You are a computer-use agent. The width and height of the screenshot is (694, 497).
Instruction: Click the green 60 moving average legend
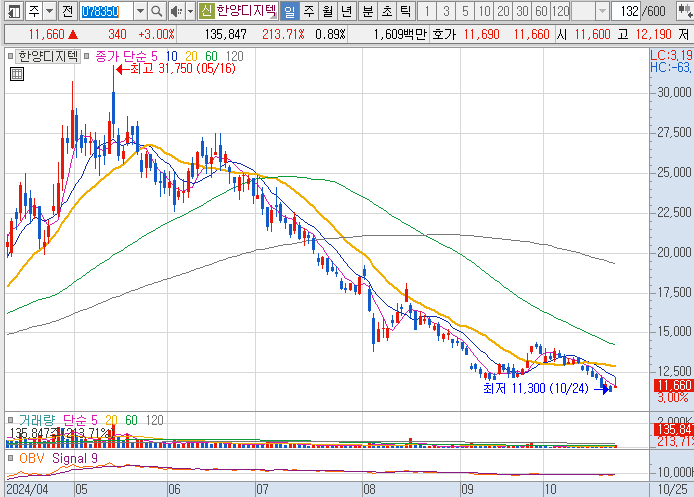click(211, 56)
